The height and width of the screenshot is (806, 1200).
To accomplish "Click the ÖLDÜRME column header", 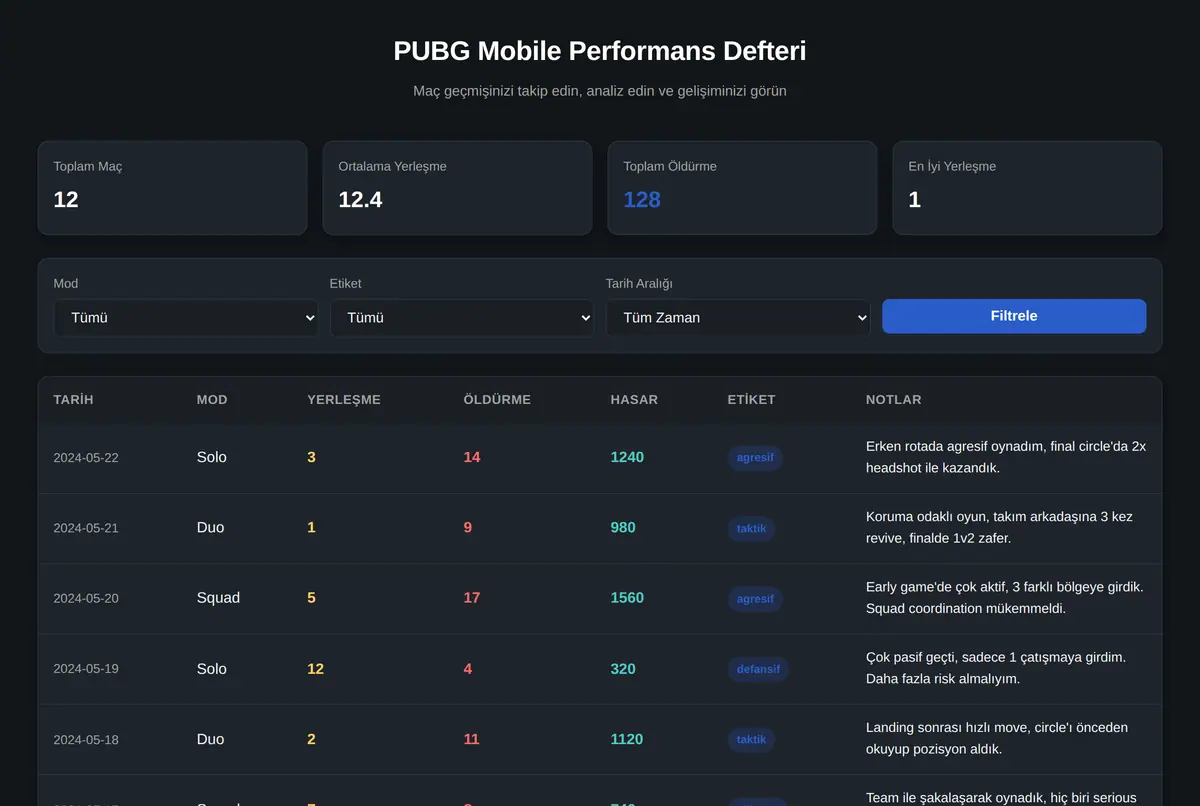I will [x=497, y=399].
